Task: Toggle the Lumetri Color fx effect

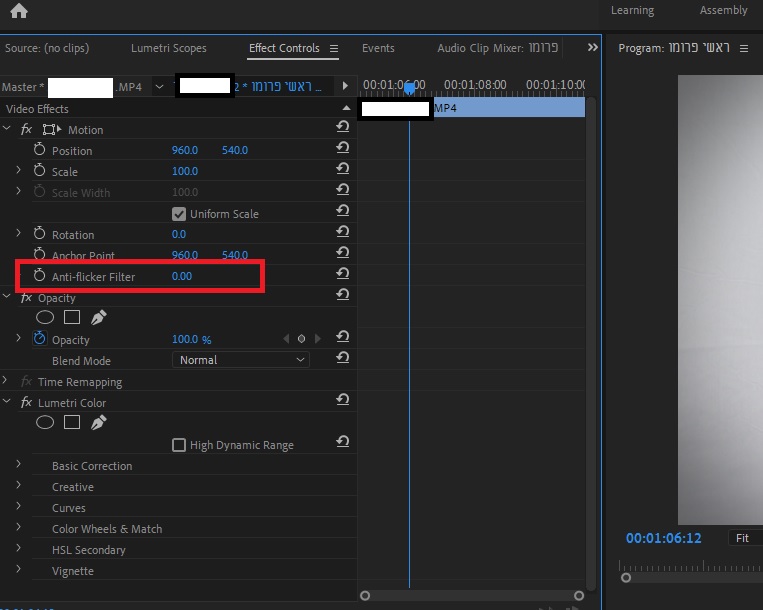Action: pyautogui.click(x=26, y=403)
